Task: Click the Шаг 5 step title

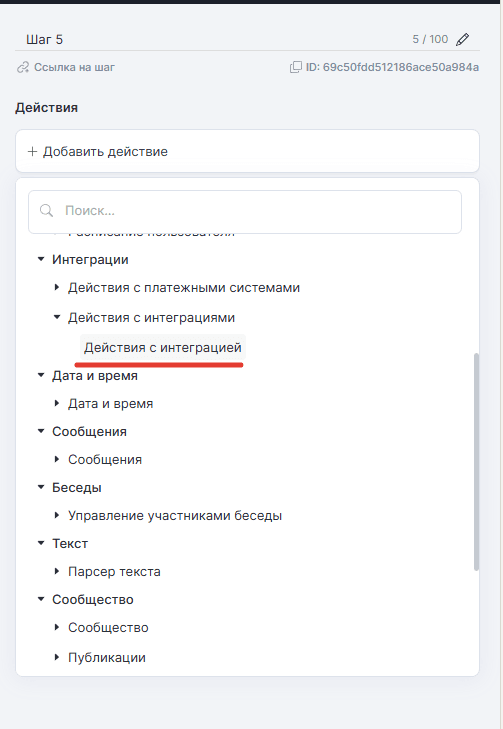Action: (45, 40)
